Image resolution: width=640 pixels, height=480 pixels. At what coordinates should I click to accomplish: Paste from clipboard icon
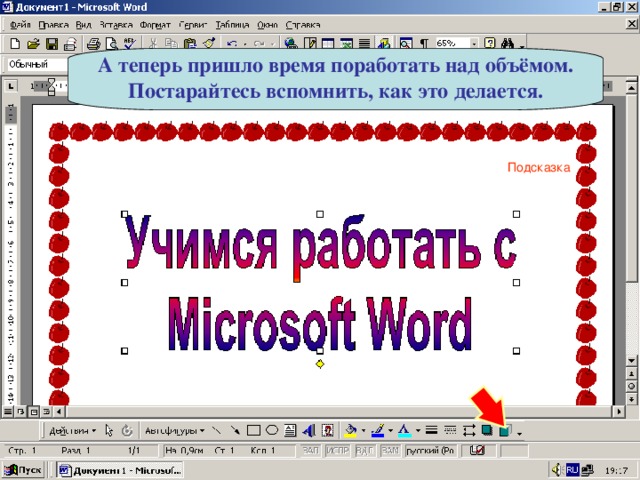pyautogui.click(x=190, y=43)
